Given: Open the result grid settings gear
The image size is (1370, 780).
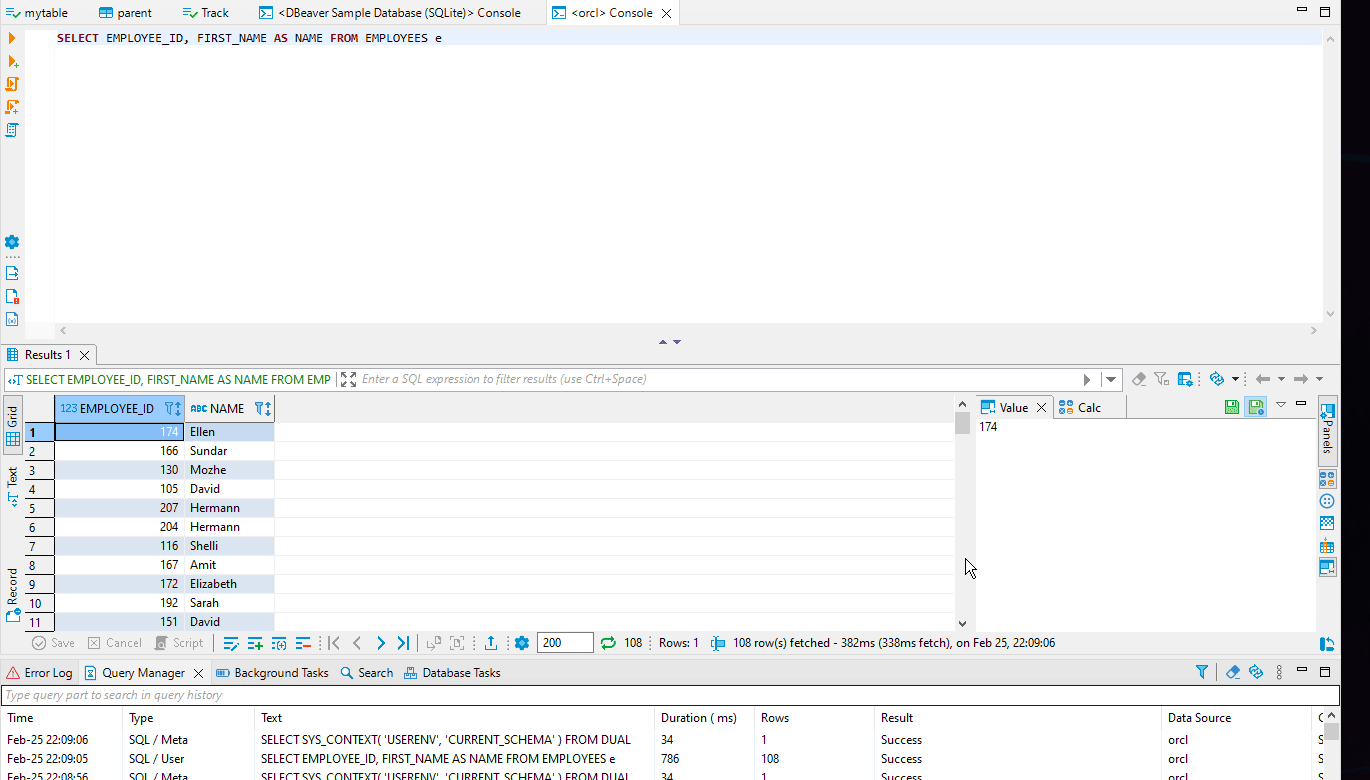Looking at the screenshot, I should pos(521,643).
